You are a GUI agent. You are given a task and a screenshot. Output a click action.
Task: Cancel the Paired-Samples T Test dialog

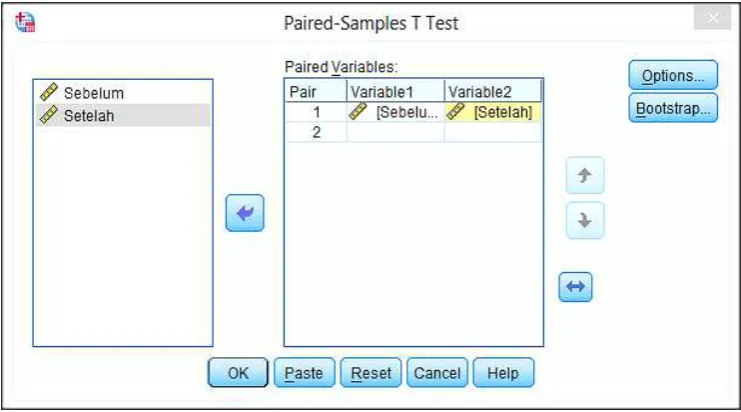coord(437,373)
